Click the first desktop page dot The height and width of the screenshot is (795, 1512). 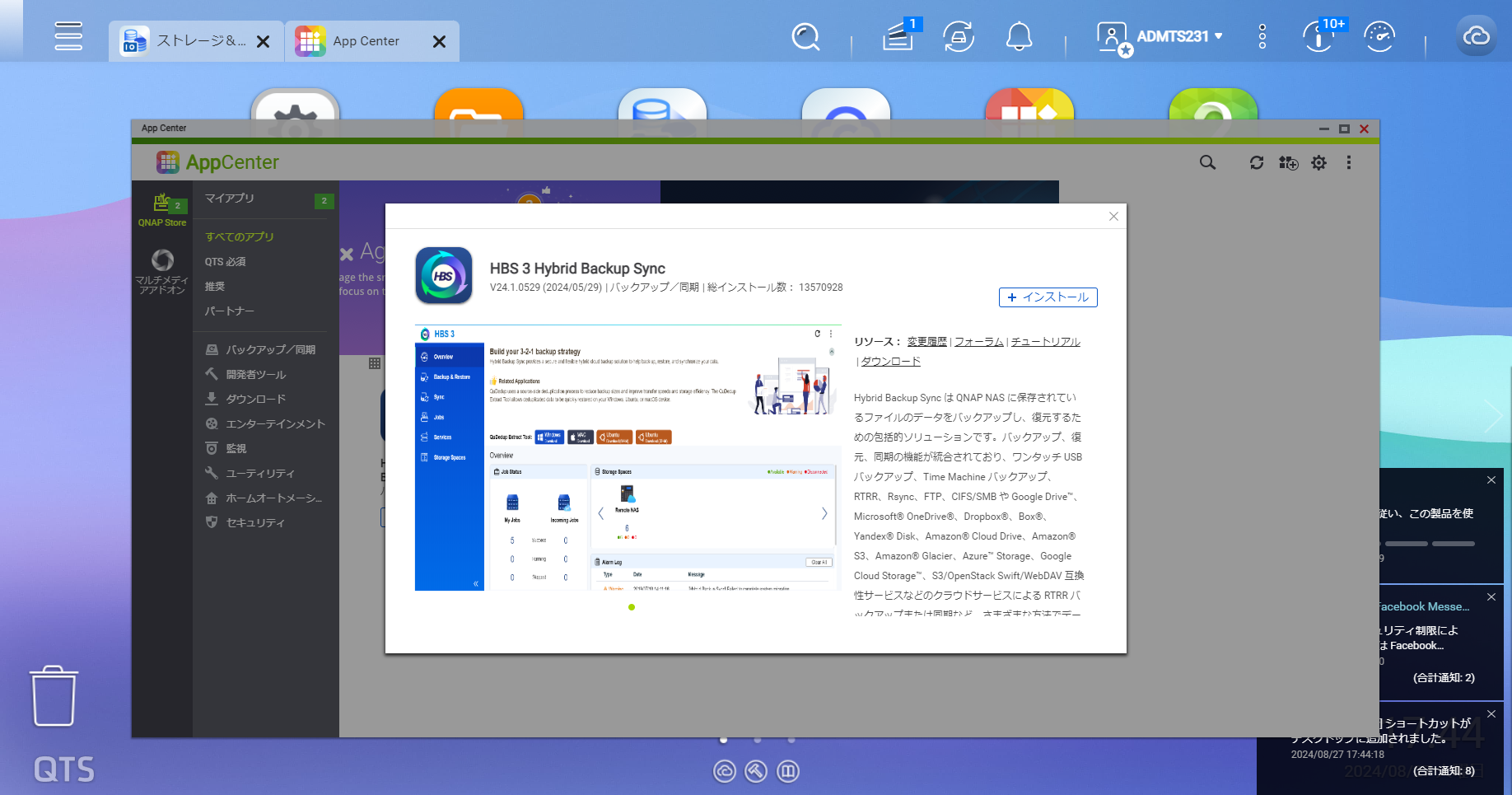tap(724, 740)
